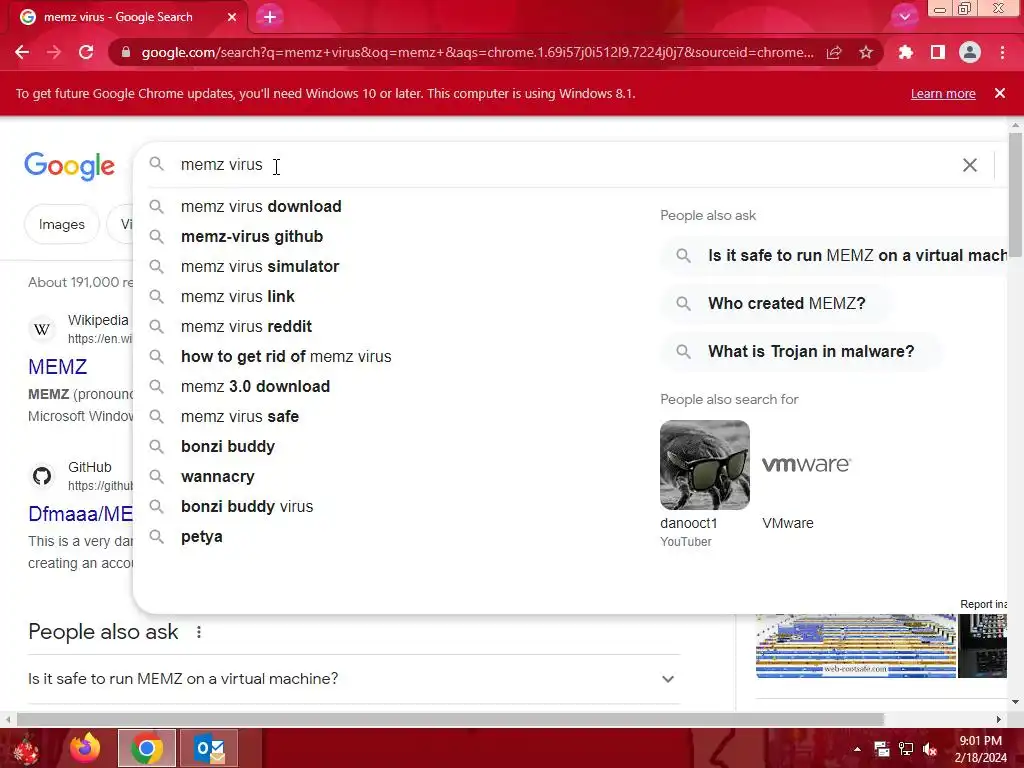Click the Learn more link in update banner
Image resolution: width=1024 pixels, height=768 pixels.
coord(943,93)
